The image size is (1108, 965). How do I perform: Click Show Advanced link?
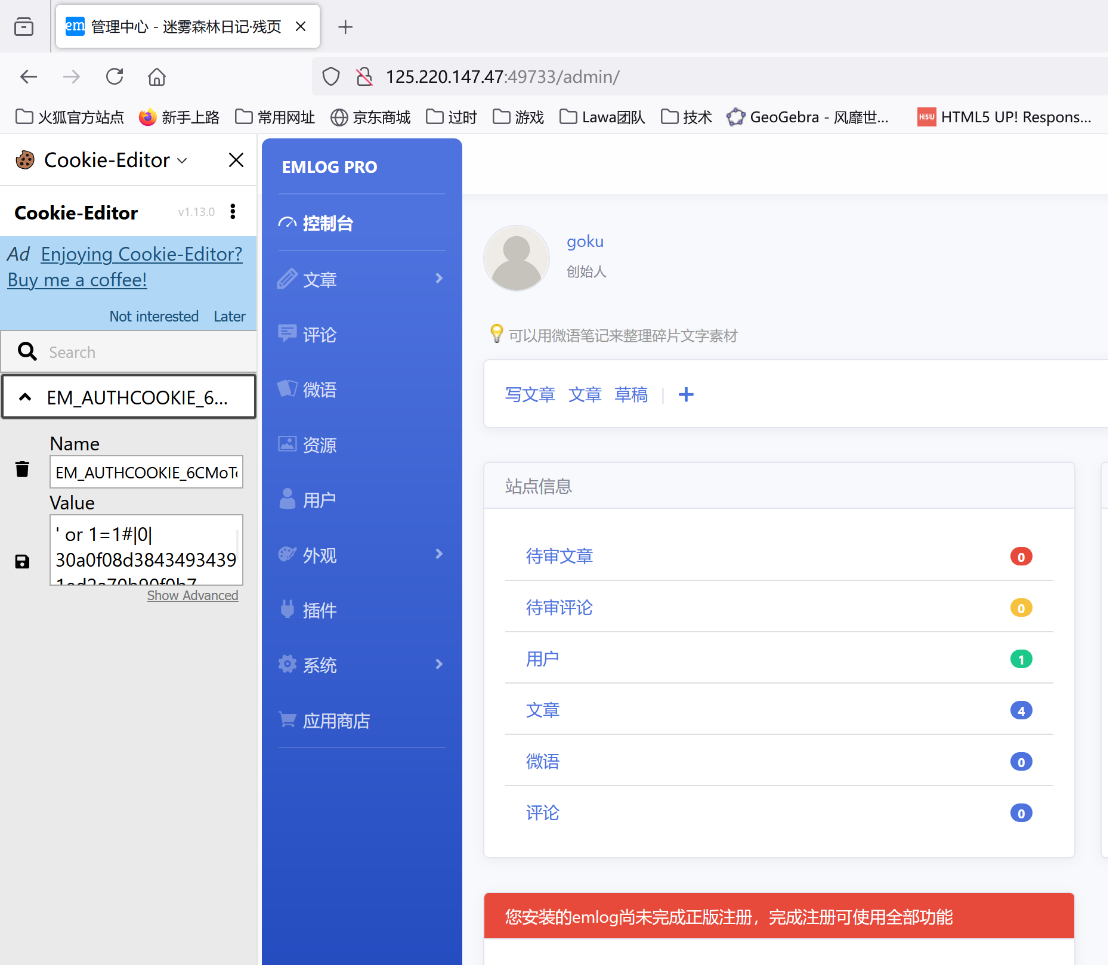coord(192,596)
